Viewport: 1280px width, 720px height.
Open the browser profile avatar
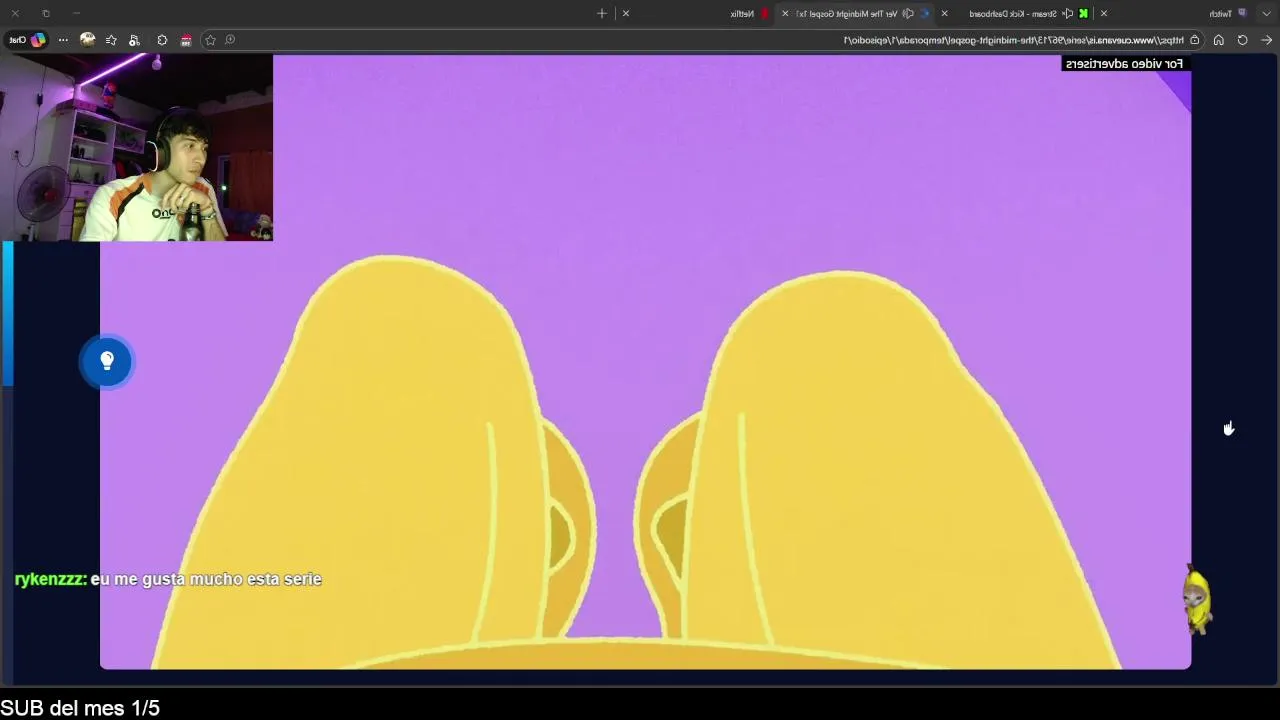(x=87, y=40)
